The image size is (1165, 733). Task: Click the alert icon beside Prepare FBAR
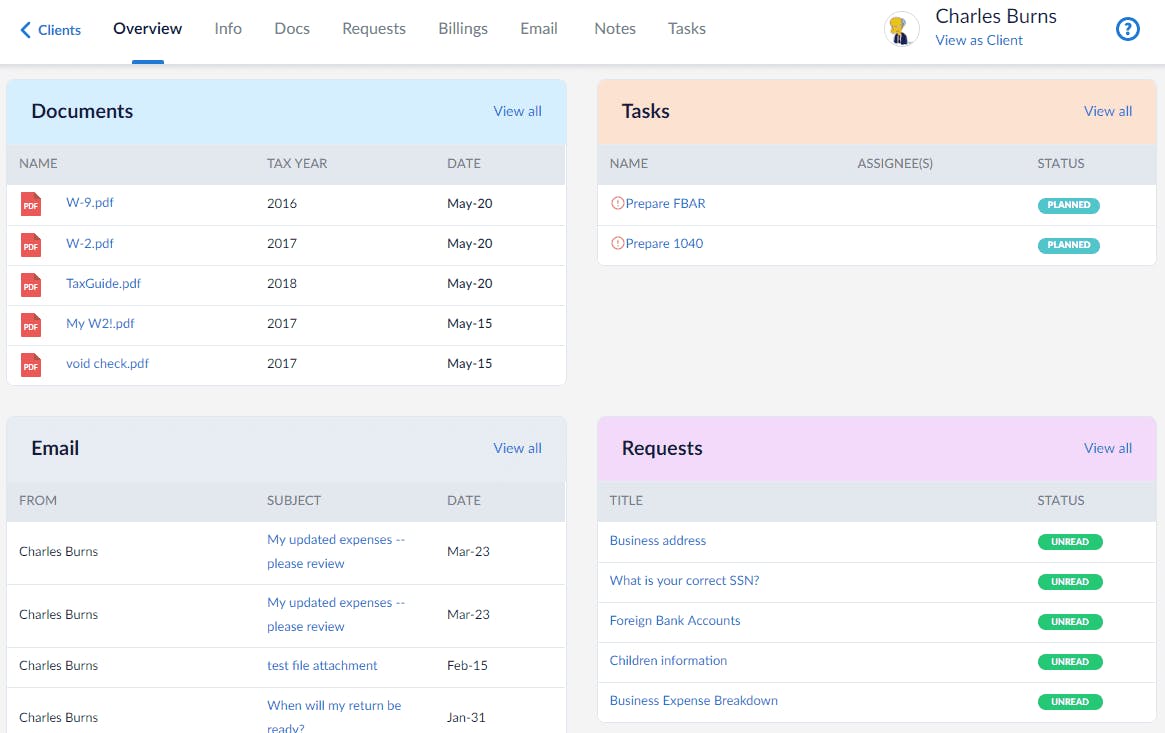(617, 203)
